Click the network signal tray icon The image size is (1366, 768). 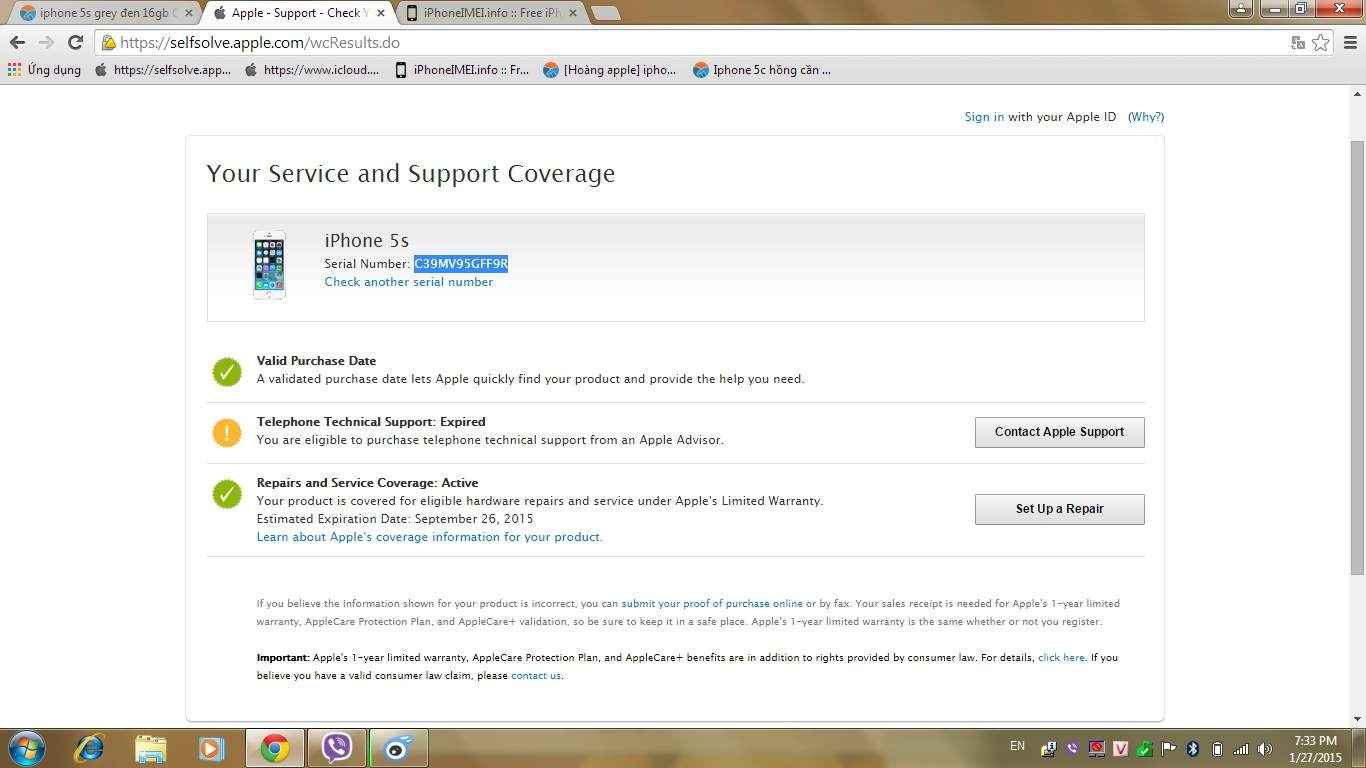click(1241, 749)
